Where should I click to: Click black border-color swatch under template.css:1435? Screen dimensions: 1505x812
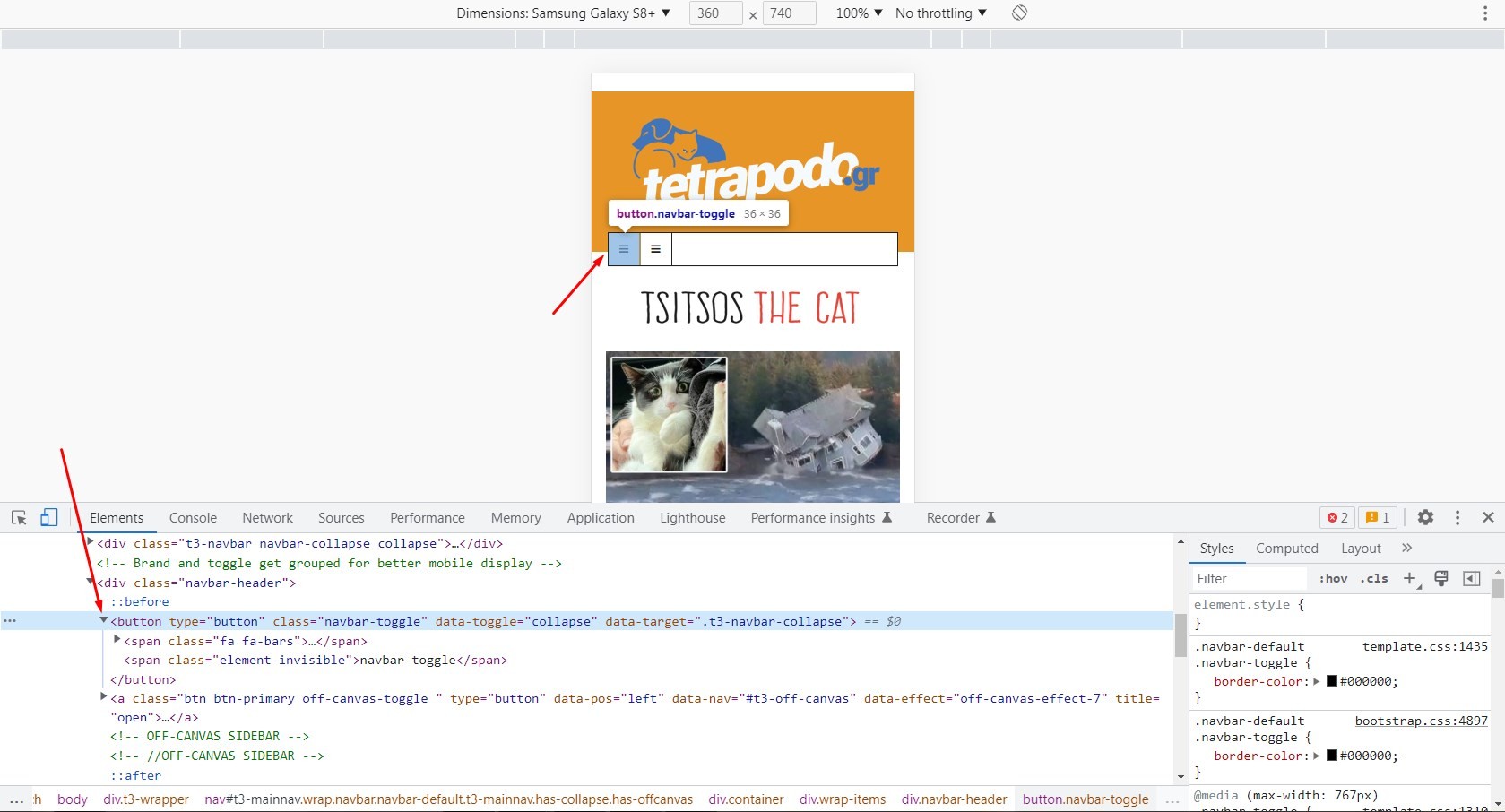(x=1332, y=681)
